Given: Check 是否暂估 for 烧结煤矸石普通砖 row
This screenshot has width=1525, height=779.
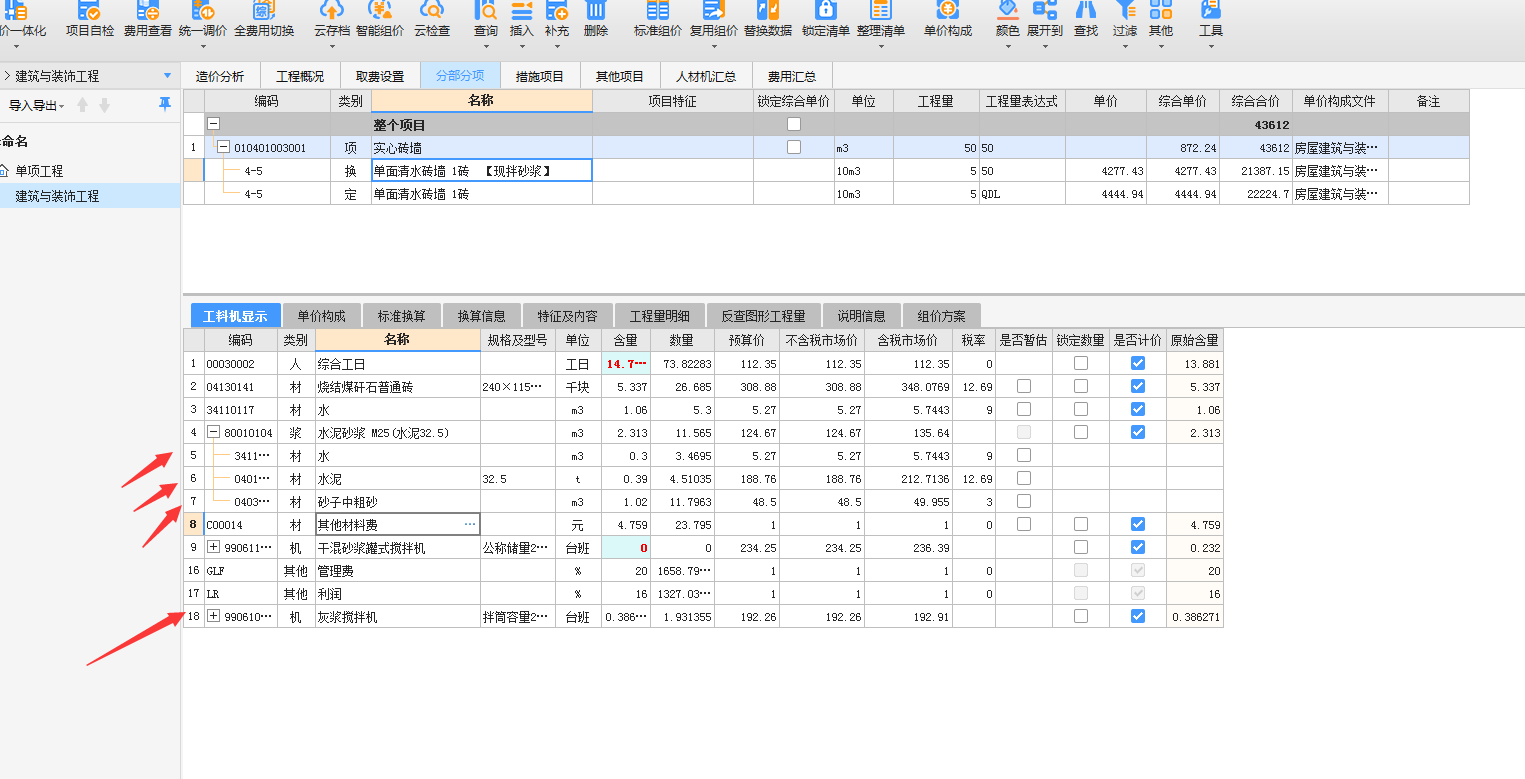Looking at the screenshot, I should 1024,386.
